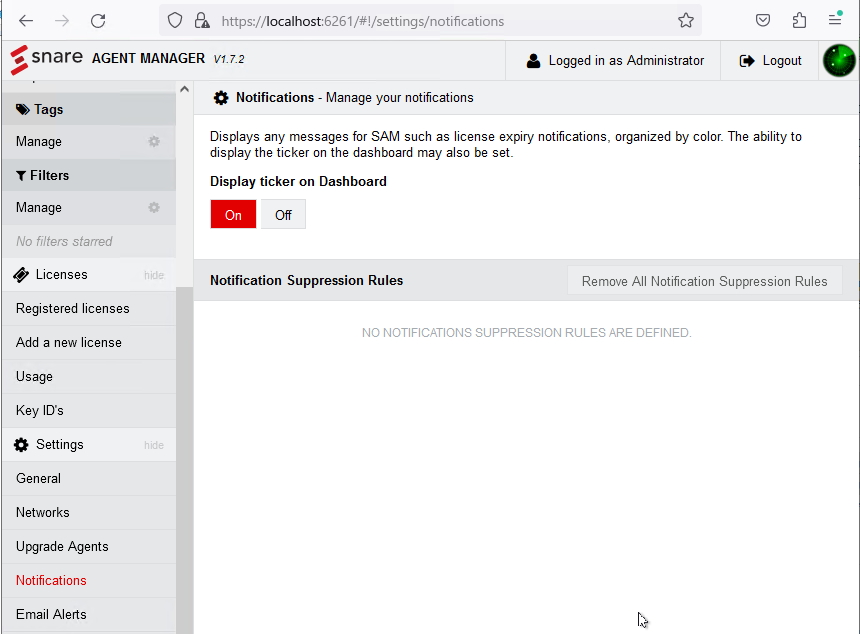Click the 'Display ticker on Dashboard' label
Viewport: 860px width, 634px height.
298,182
